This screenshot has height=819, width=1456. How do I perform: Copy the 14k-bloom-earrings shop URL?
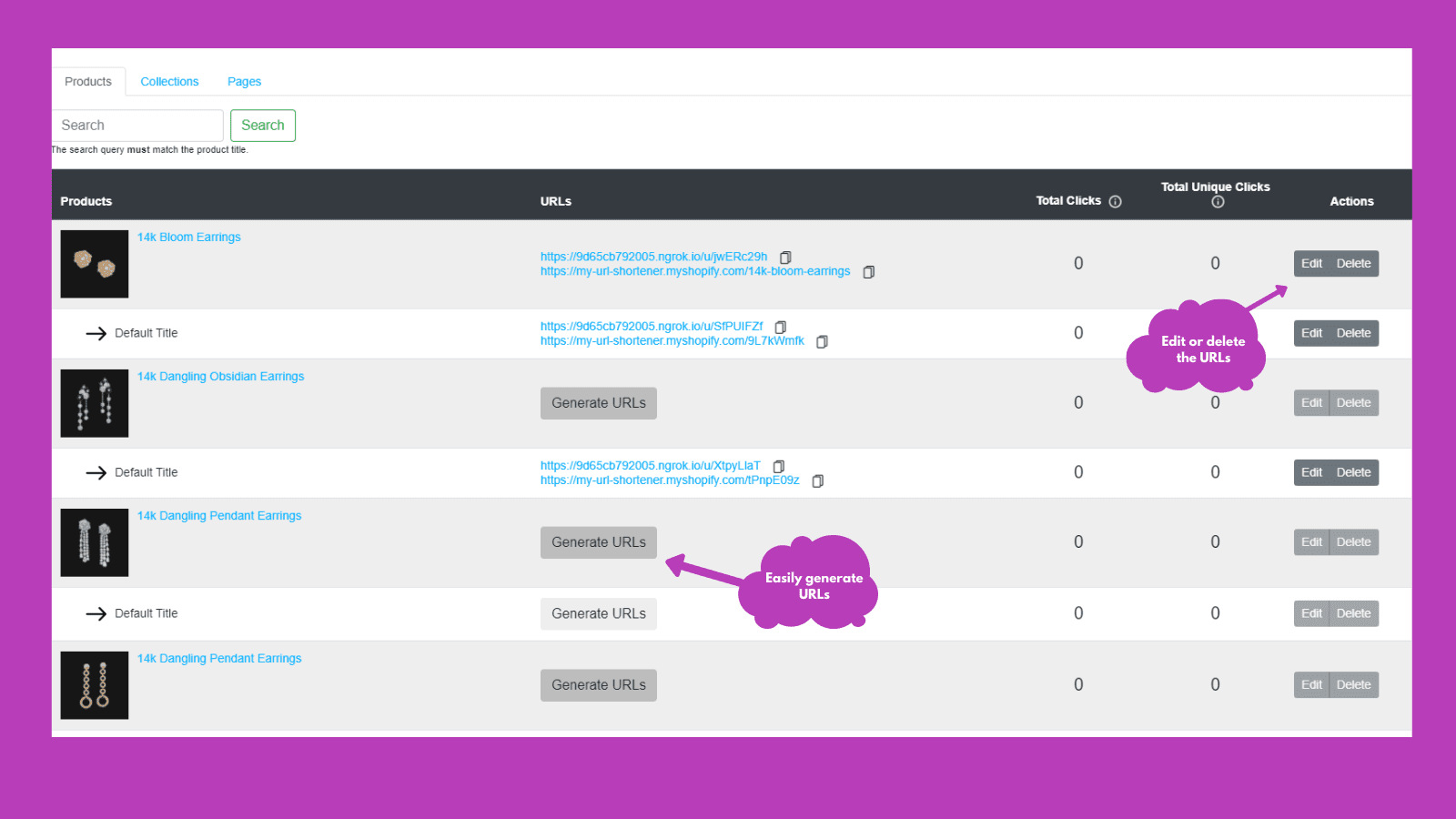click(x=867, y=271)
